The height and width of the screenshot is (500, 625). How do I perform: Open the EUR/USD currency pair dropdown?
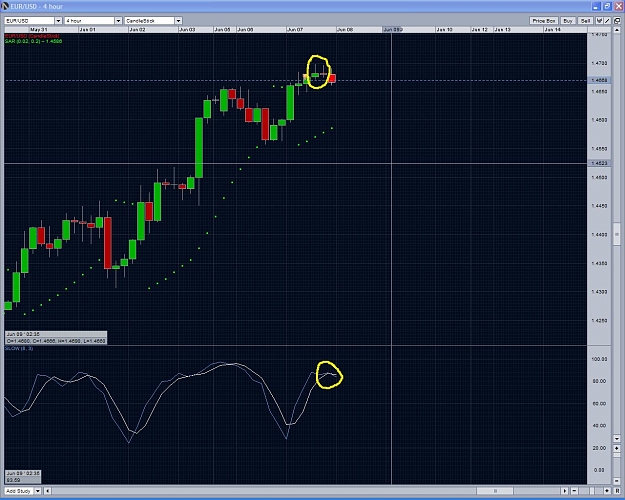[x=33, y=21]
